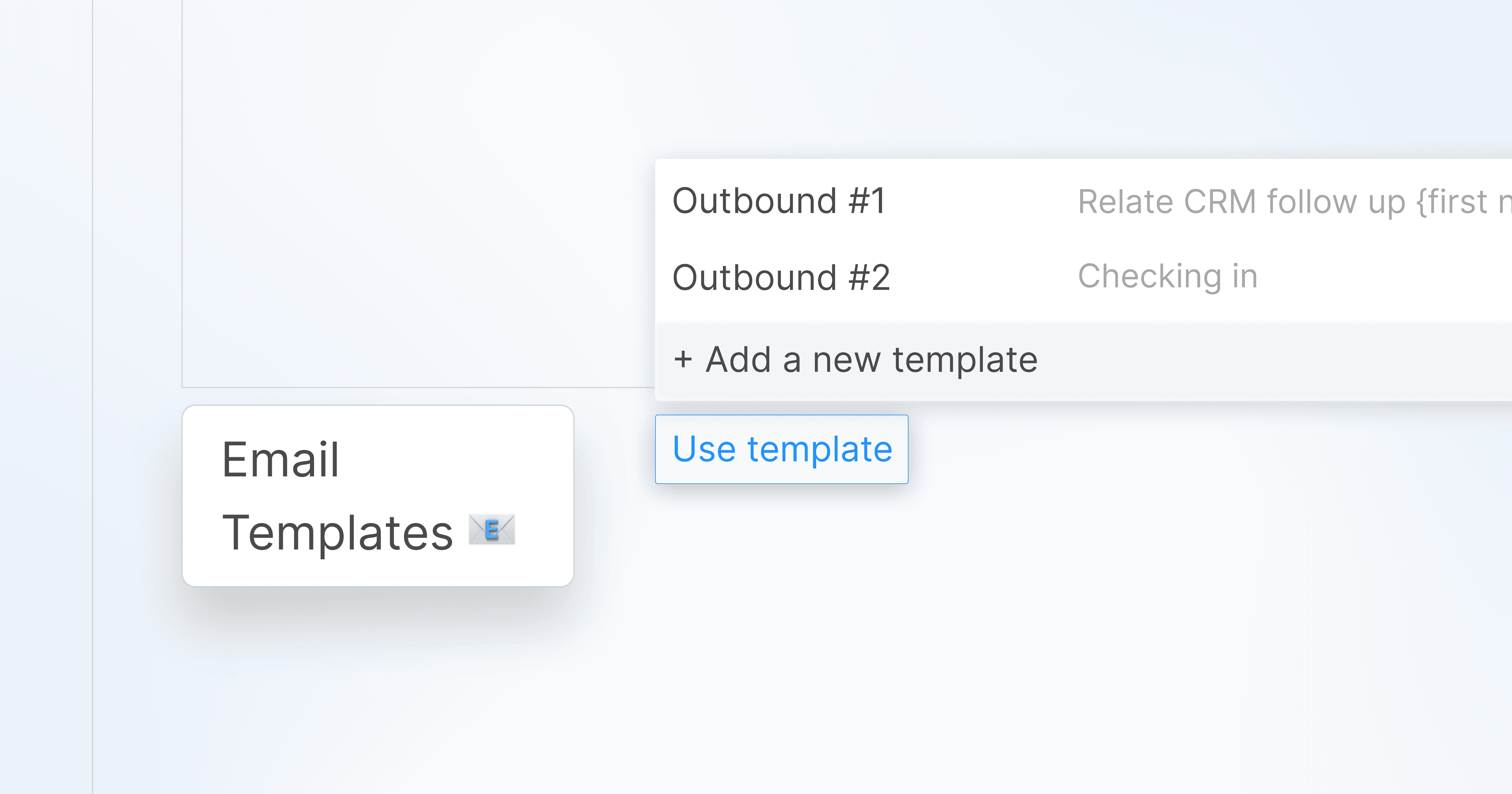Click inside the empty email body area
The image size is (1512, 794).
click(411, 194)
